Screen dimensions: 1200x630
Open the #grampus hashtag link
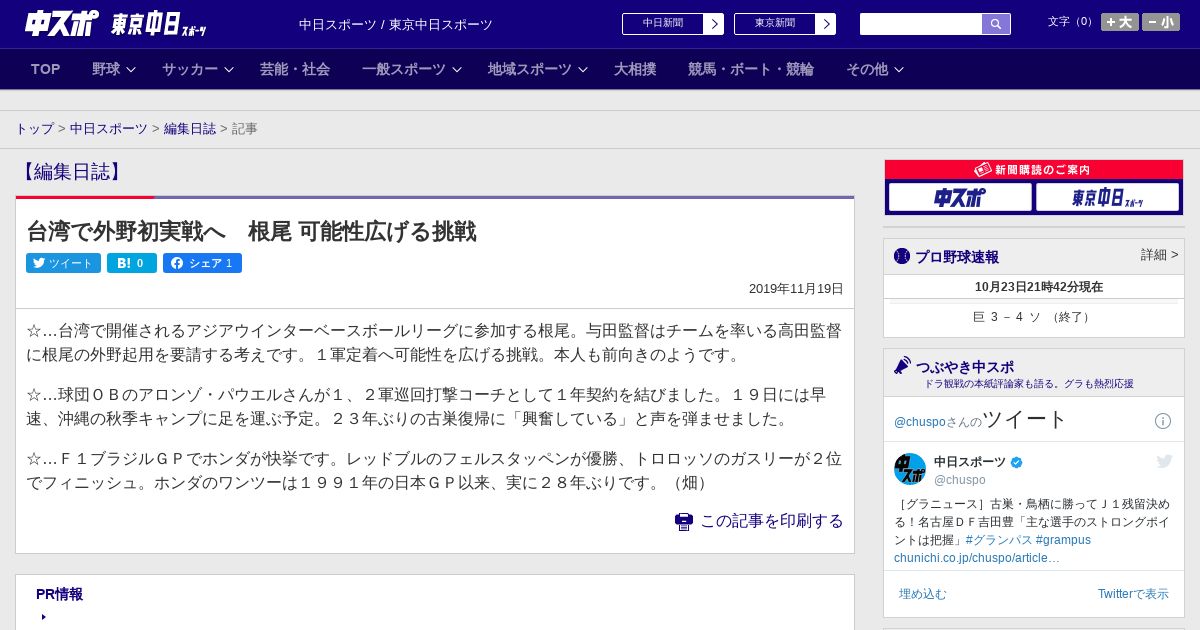tap(1063, 540)
